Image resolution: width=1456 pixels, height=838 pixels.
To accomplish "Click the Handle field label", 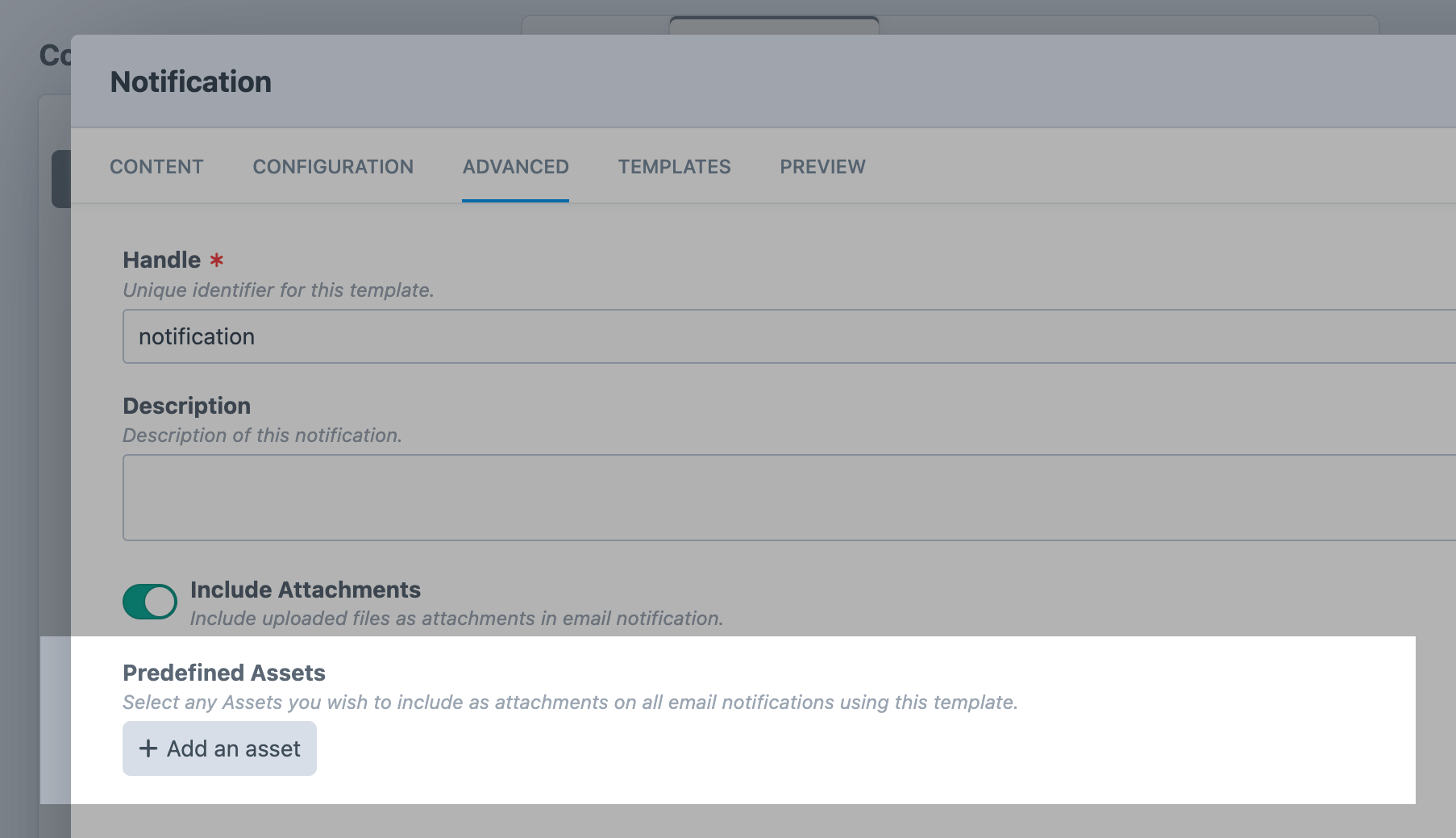I will [162, 260].
